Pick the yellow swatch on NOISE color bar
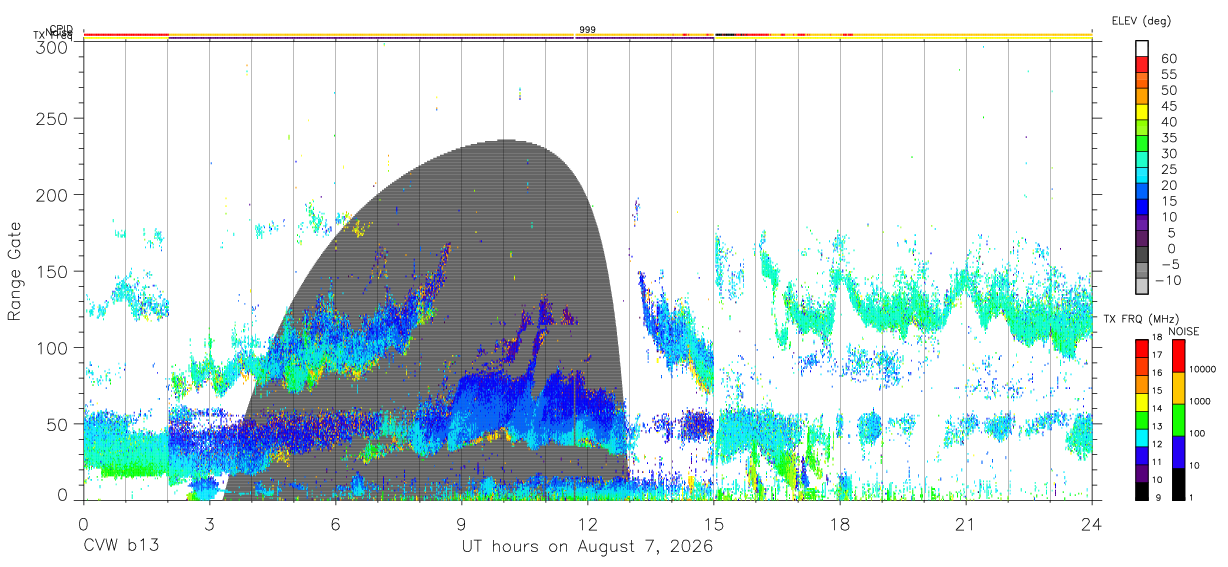Screen dimensions: 1228x567 (x=1177, y=388)
